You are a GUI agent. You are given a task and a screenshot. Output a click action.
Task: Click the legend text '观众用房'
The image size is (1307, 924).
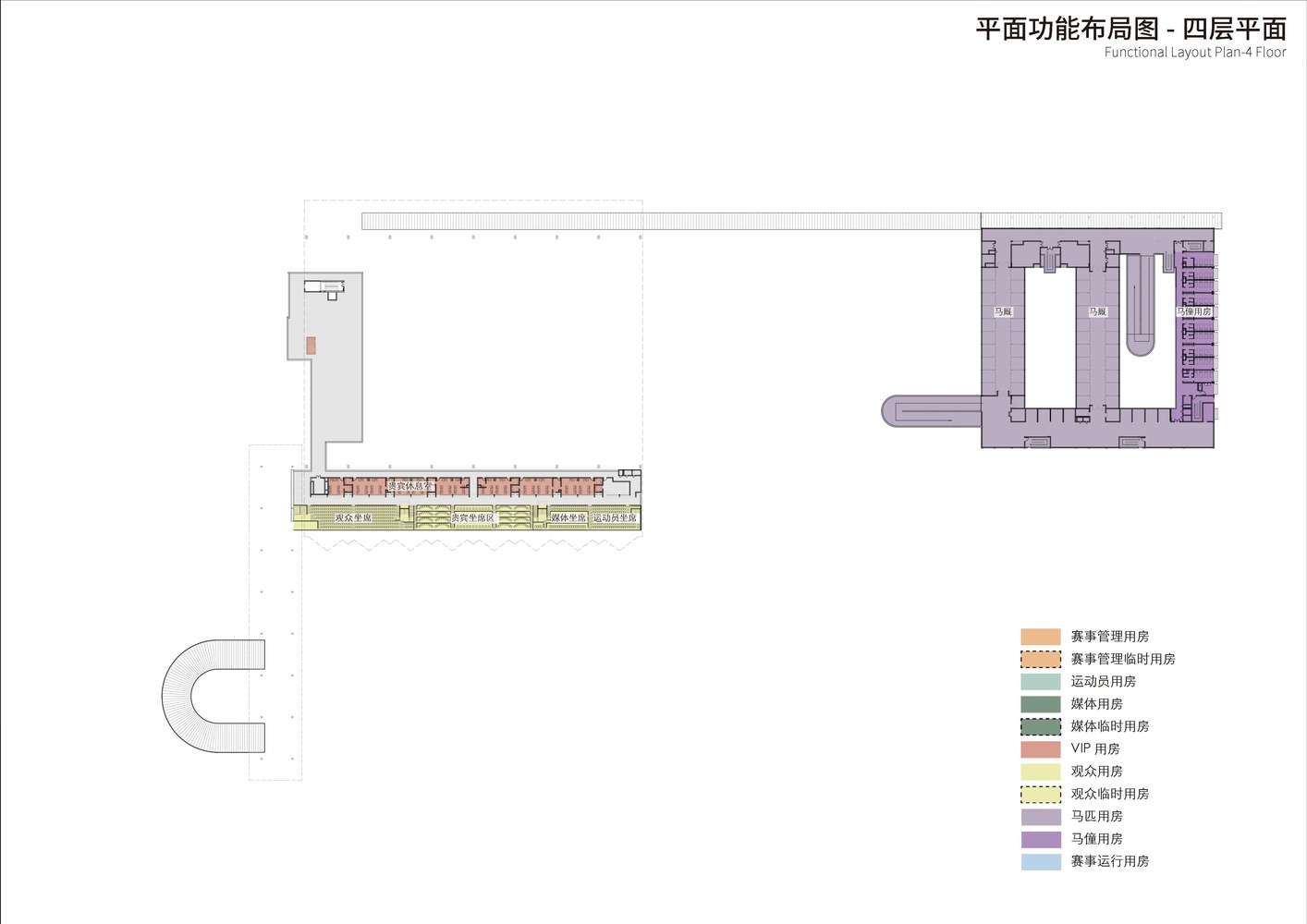1096,772
